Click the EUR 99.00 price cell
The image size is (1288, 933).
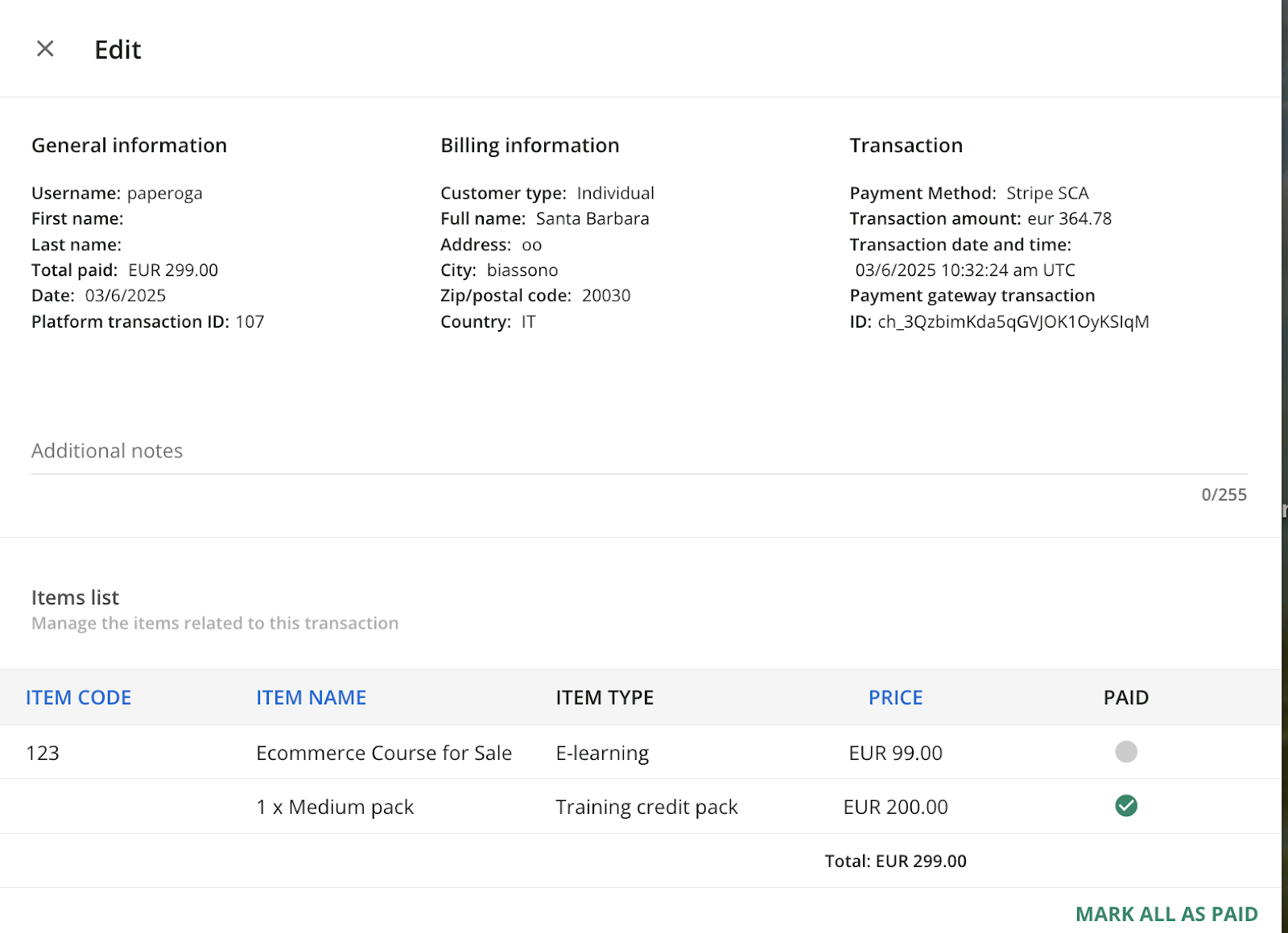tap(895, 753)
